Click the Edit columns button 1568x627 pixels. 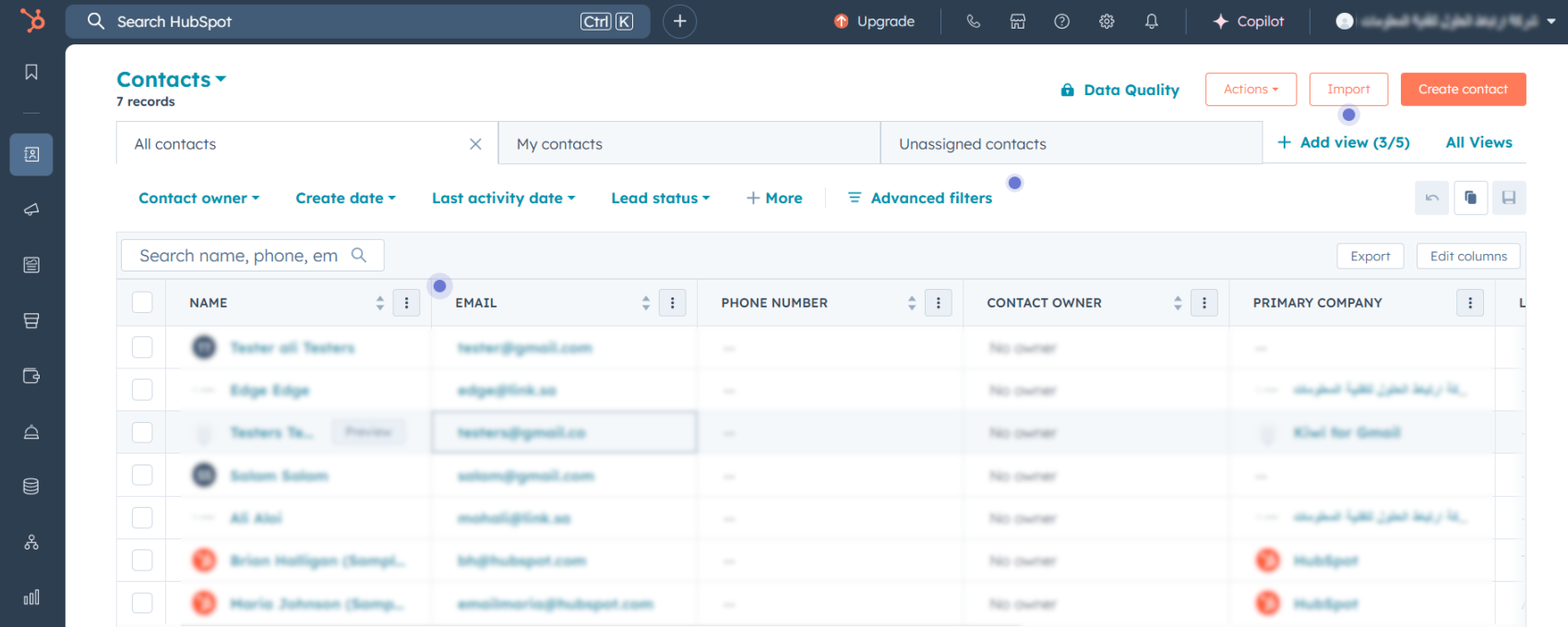tap(1468, 256)
